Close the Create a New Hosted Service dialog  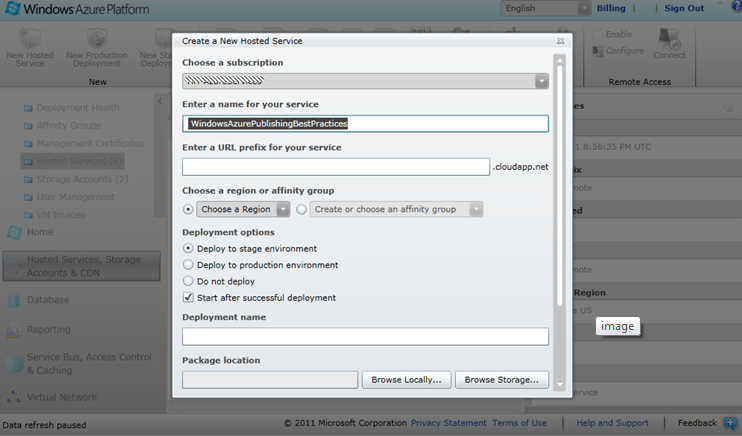tap(560, 41)
